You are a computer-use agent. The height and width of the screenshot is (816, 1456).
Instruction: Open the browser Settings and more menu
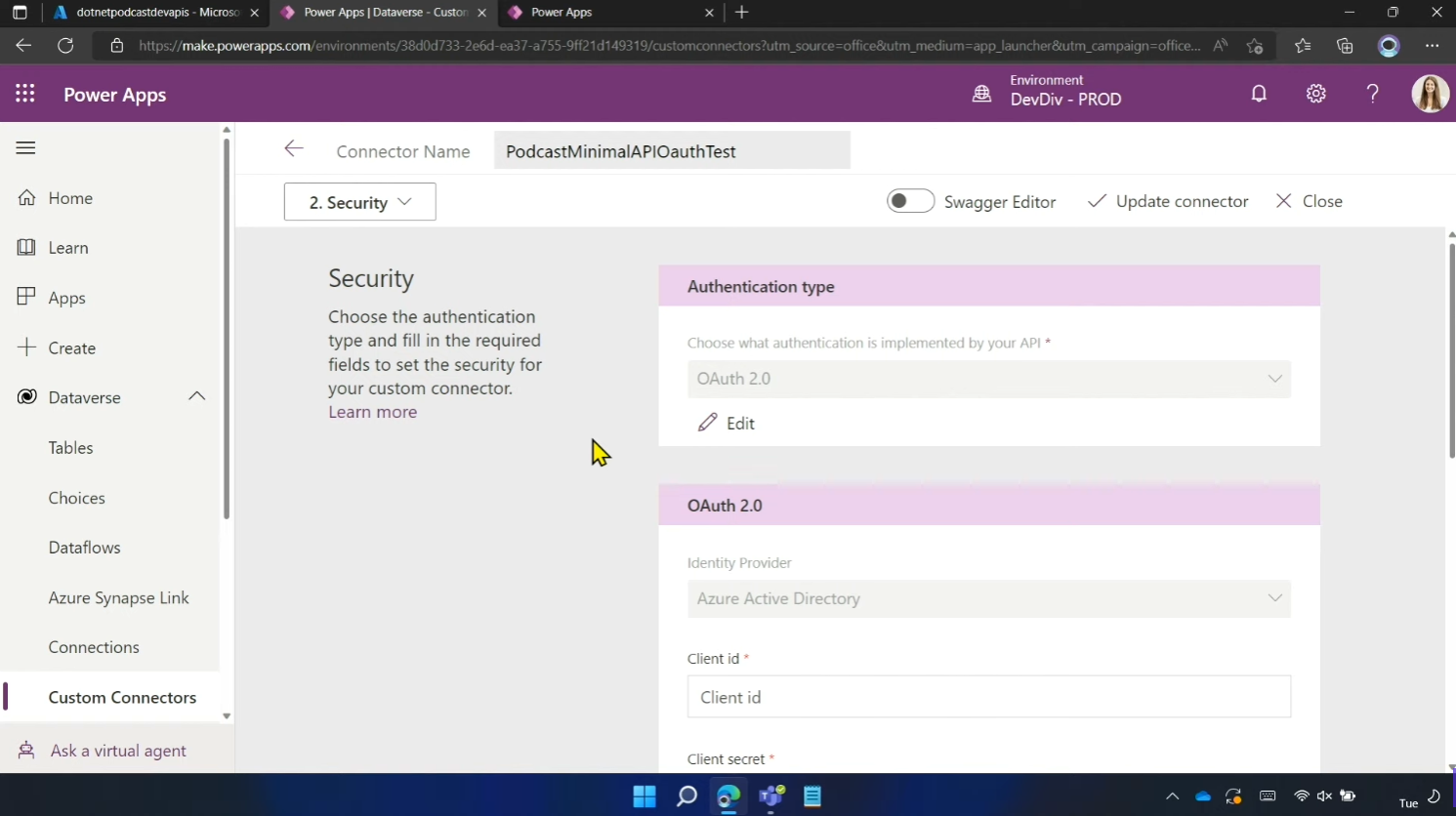pyautogui.click(x=1432, y=45)
